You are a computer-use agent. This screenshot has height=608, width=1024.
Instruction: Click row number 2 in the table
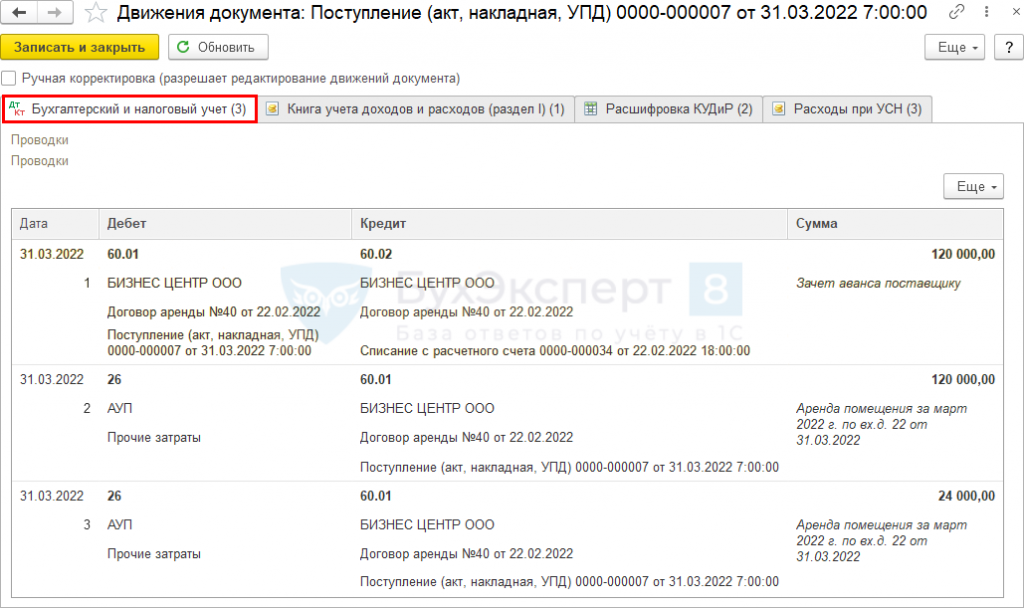coord(87,408)
